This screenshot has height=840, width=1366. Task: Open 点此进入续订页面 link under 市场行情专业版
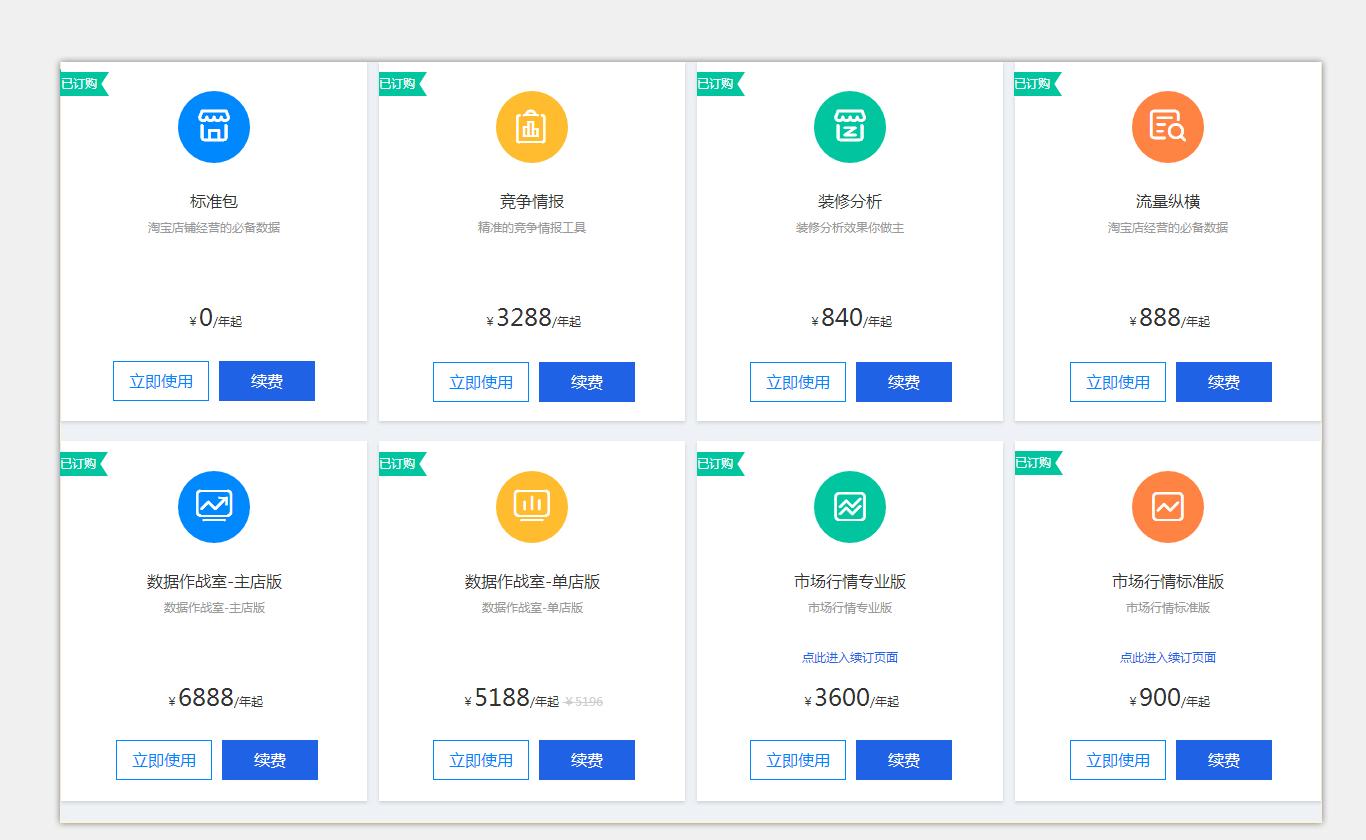coord(850,657)
